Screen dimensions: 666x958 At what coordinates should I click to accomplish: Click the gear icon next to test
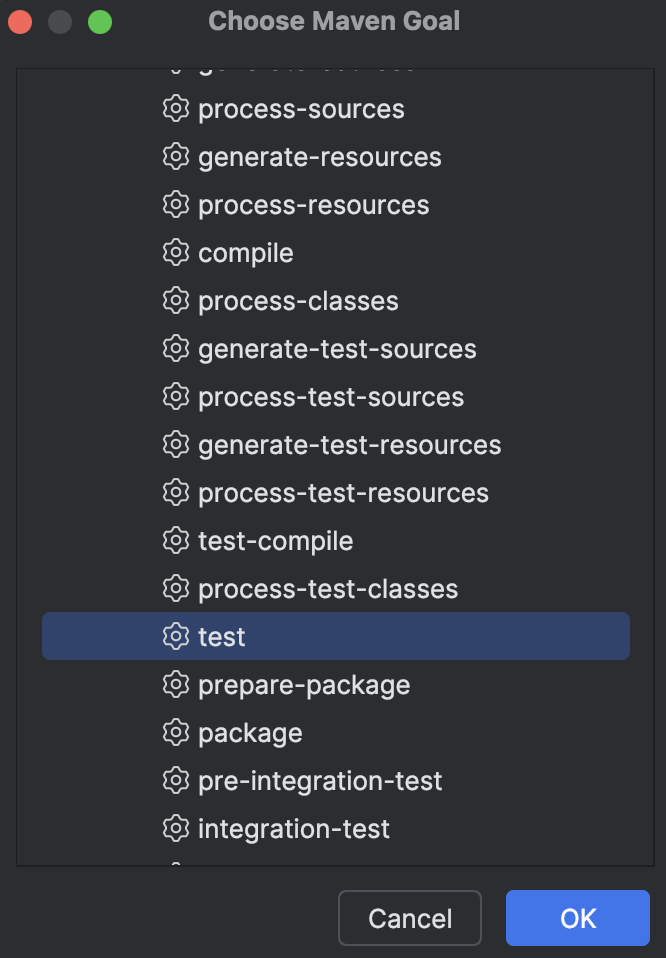click(x=176, y=636)
